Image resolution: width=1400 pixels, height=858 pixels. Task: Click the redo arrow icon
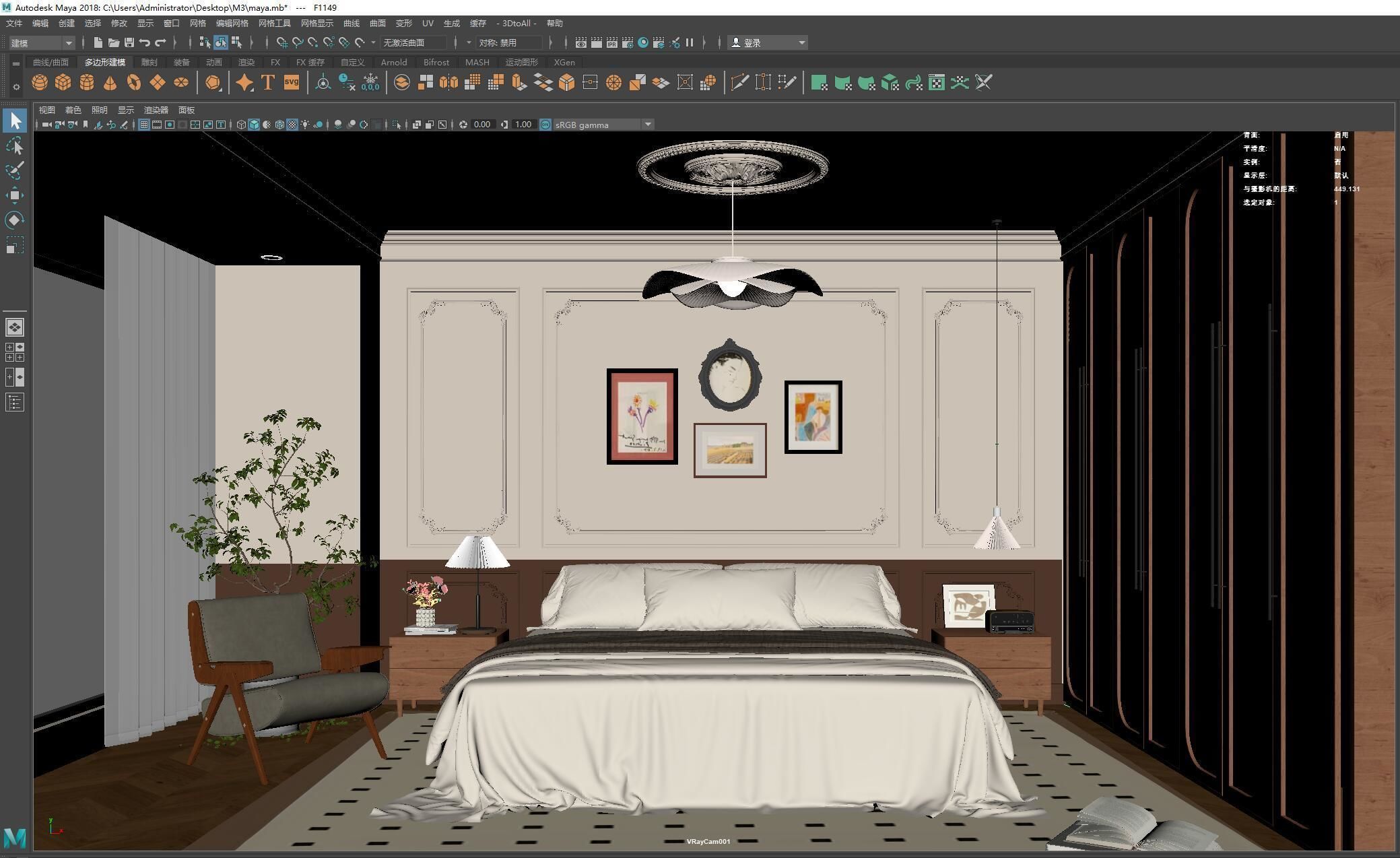pos(160,42)
